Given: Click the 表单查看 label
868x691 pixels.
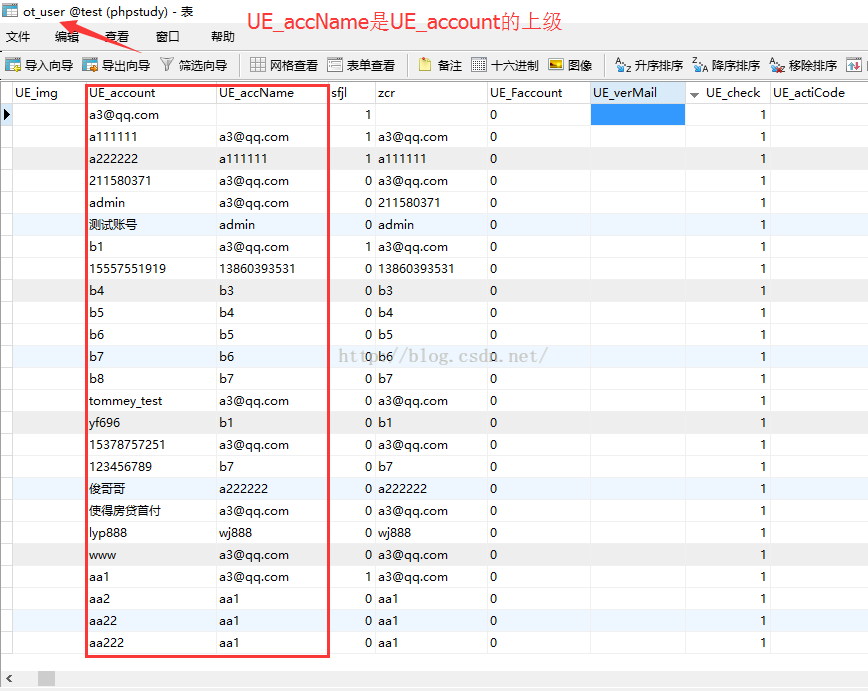Looking at the screenshot, I should 370,65.
